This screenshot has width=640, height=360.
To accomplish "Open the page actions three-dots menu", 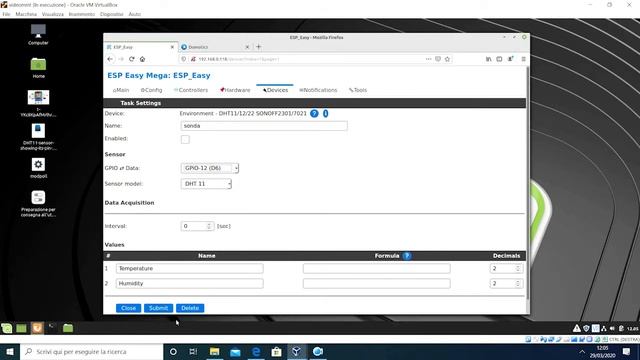I will click(428, 59).
